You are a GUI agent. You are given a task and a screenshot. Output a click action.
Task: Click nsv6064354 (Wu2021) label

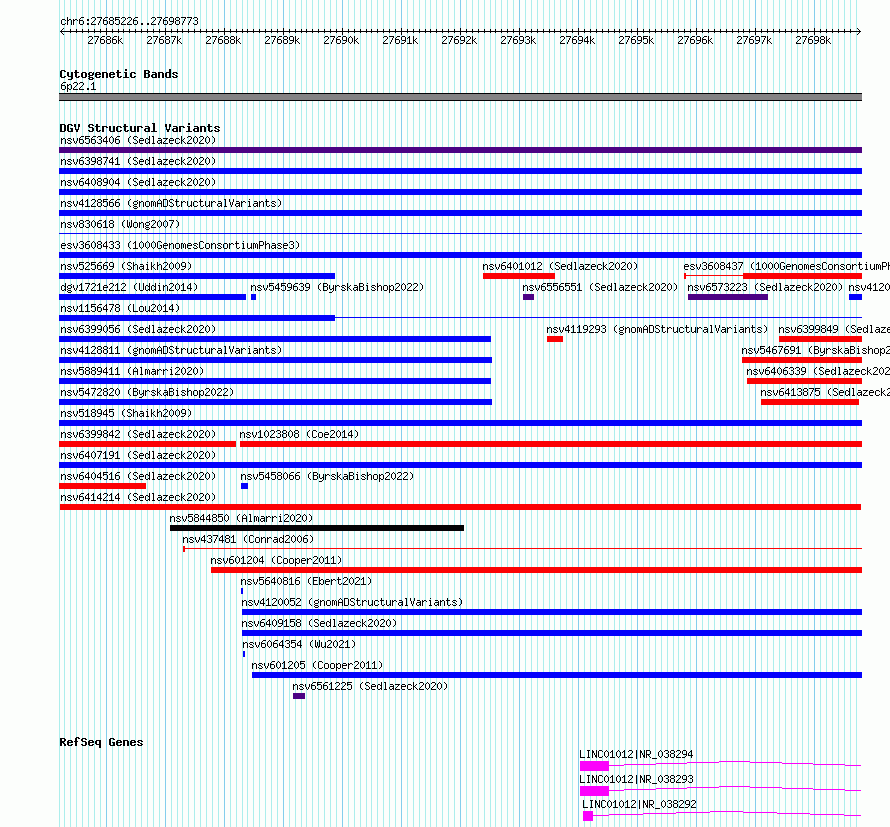click(x=299, y=644)
